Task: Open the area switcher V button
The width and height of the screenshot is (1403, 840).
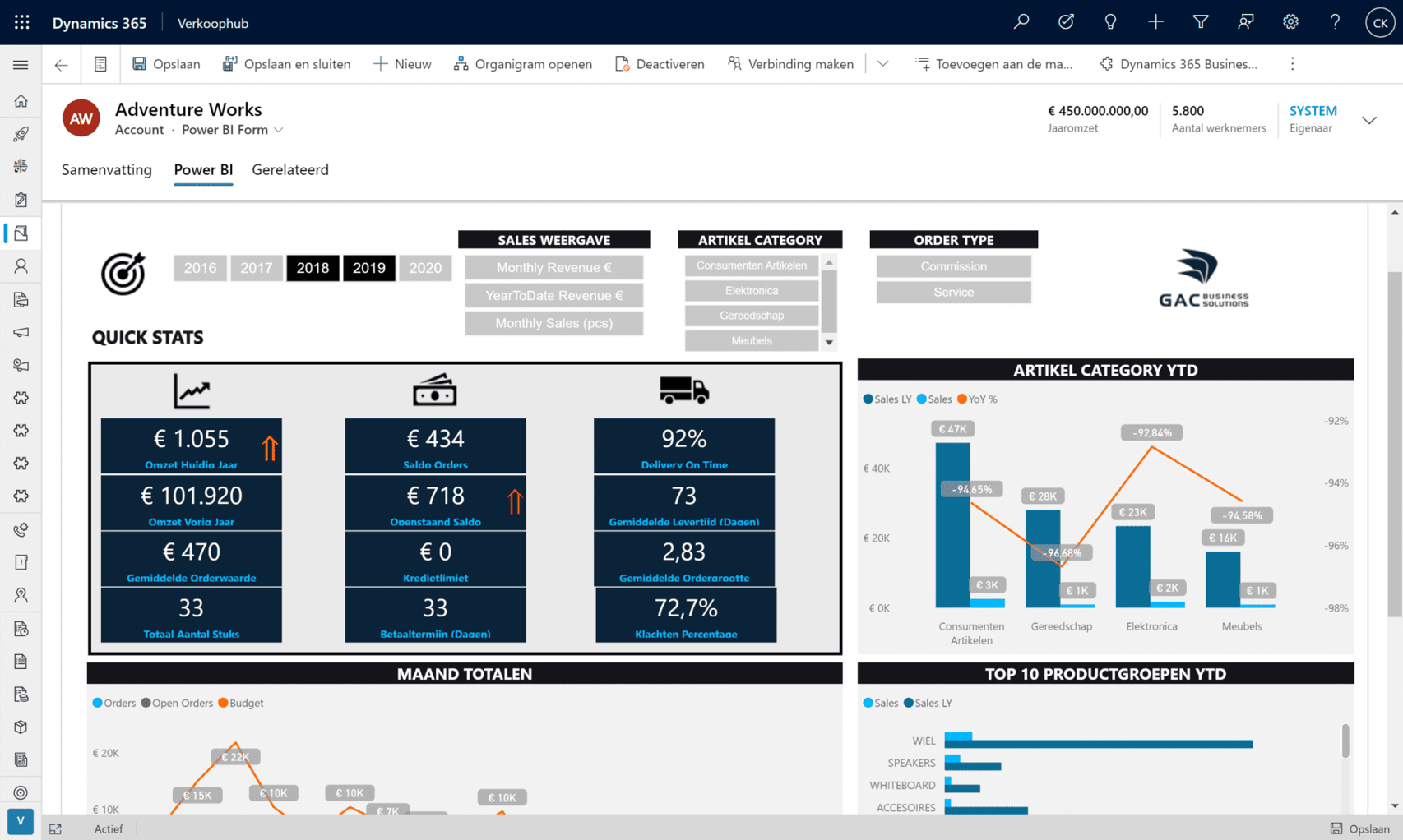Action: coord(21,821)
